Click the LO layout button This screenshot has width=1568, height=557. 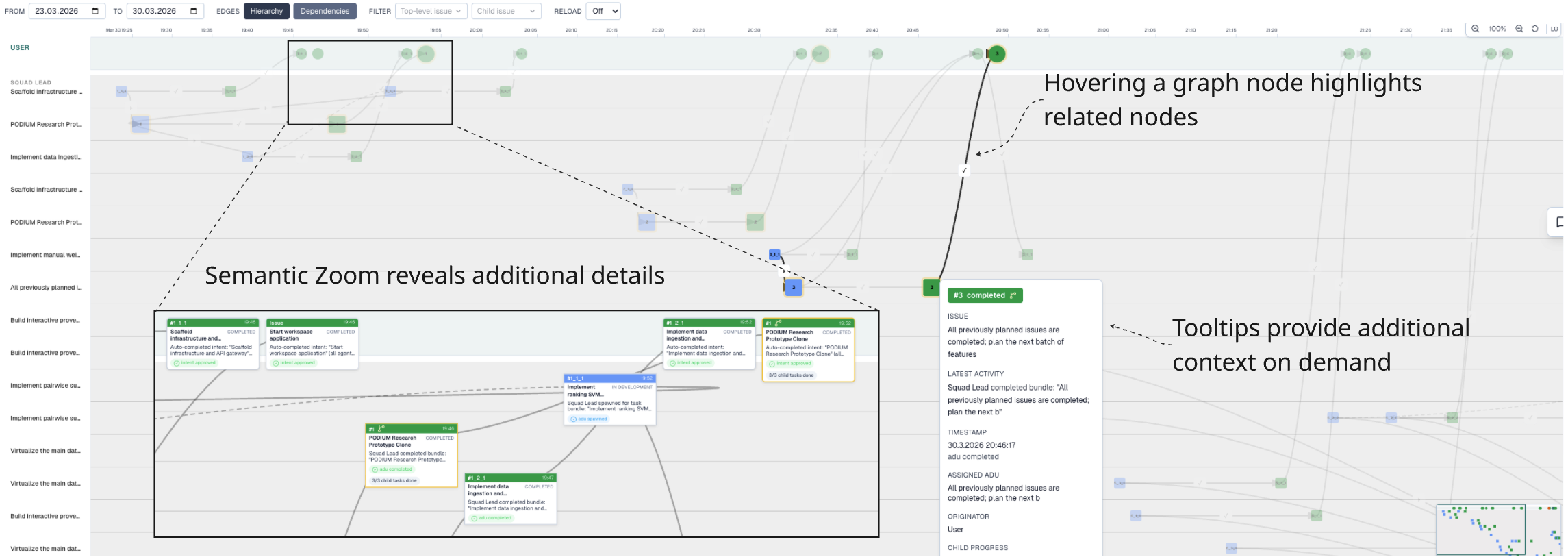(x=1554, y=29)
